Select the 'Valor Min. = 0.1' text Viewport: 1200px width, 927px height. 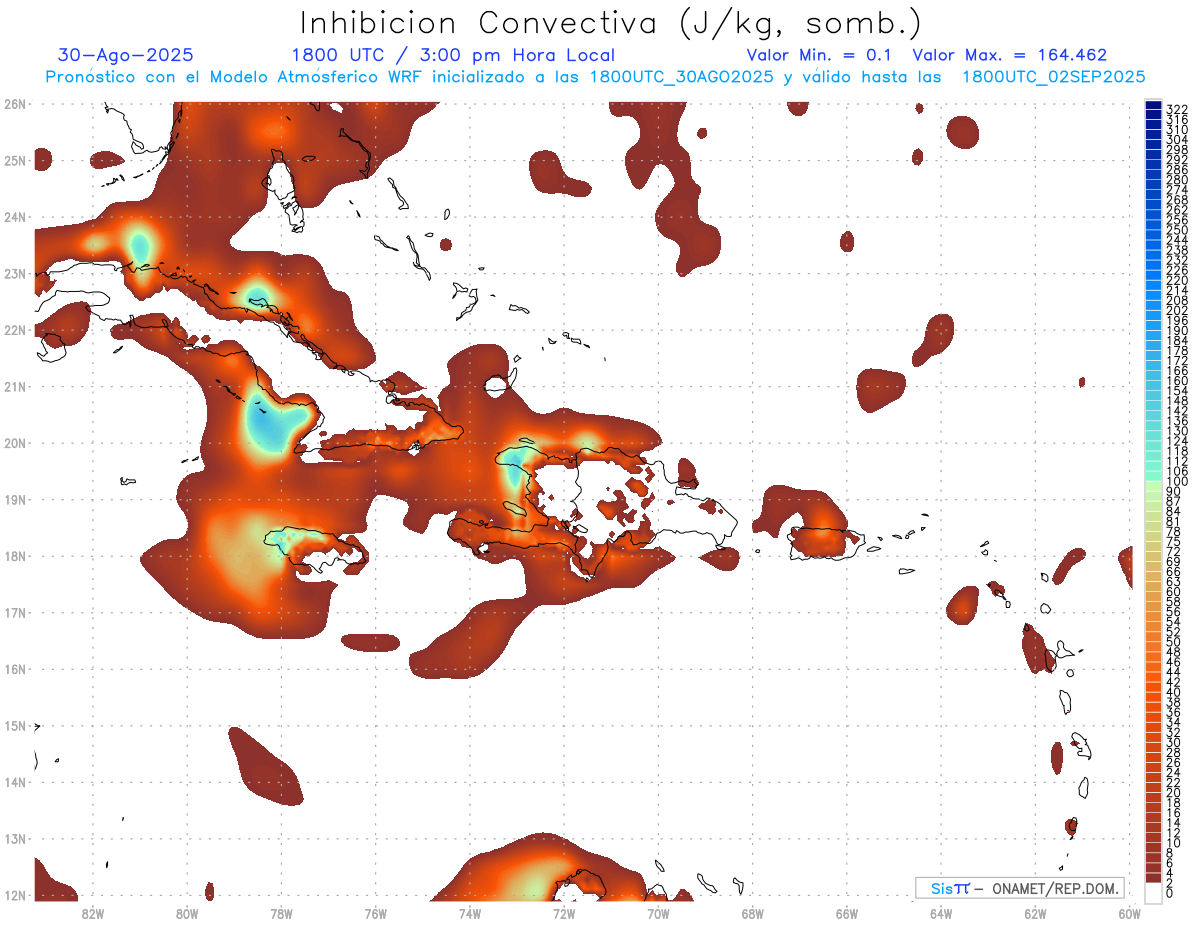point(820,55)
